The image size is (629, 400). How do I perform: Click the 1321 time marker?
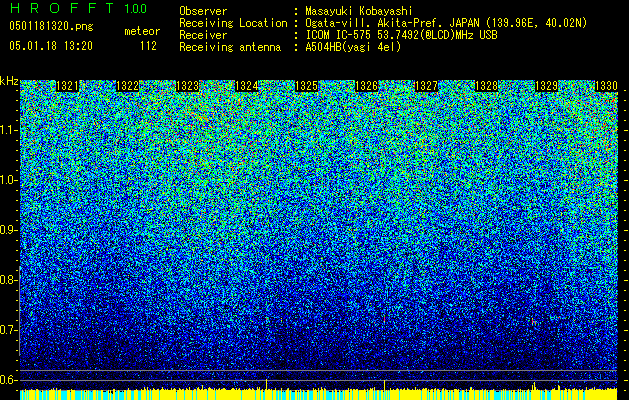[67, 86]
